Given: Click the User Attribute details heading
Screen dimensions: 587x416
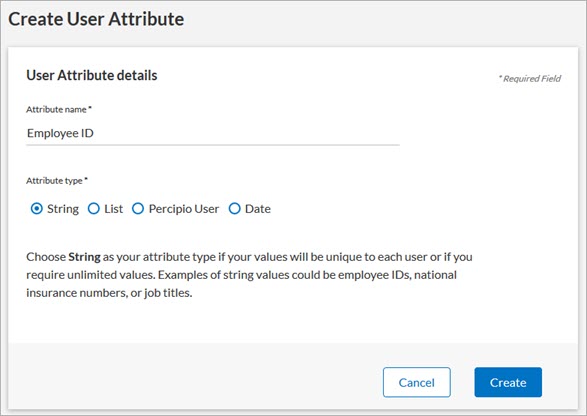Looking at the screenshot, I should point(92,75).
